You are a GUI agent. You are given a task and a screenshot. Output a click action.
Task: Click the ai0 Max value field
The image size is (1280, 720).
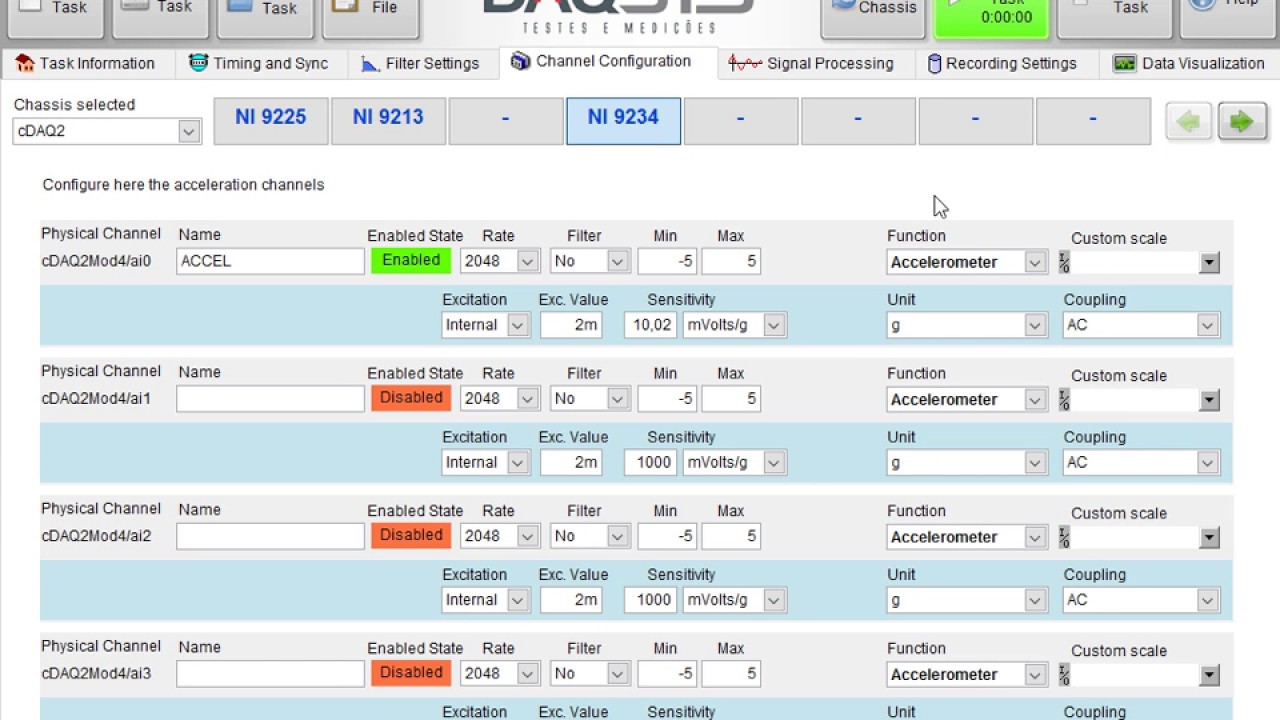(731, 262)
